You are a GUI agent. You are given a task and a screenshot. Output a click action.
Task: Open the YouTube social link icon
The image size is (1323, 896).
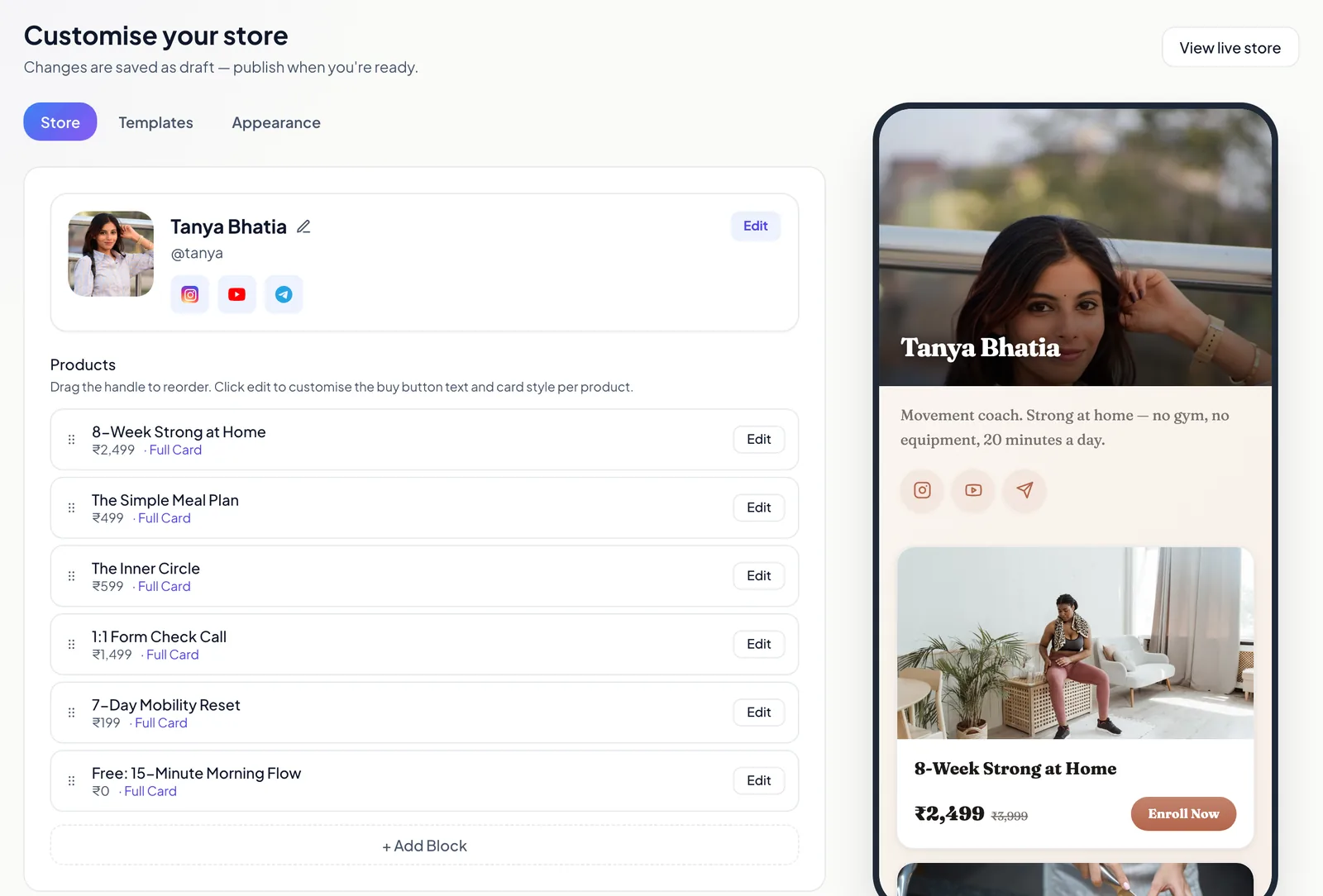pyautogui.click(x=236, y=294)
